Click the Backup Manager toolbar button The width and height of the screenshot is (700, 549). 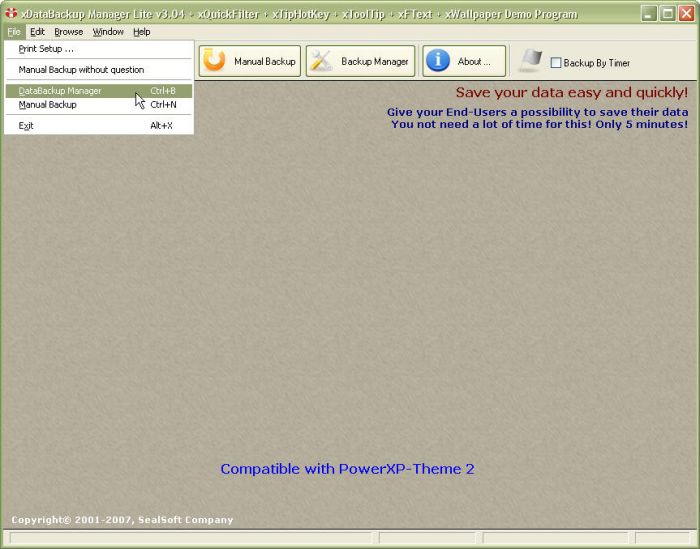361,61
